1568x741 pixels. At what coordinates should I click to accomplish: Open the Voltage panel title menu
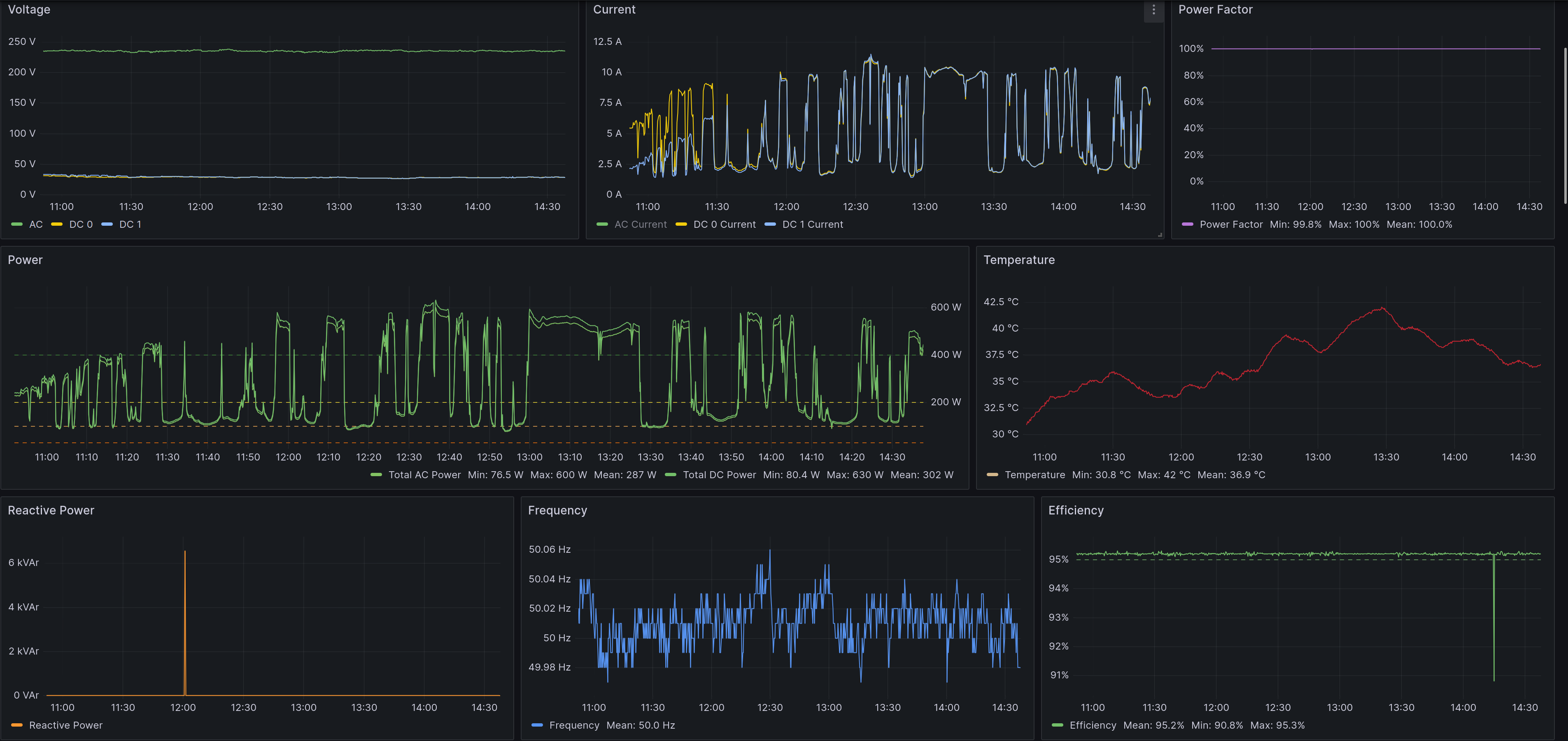point(29,10)
